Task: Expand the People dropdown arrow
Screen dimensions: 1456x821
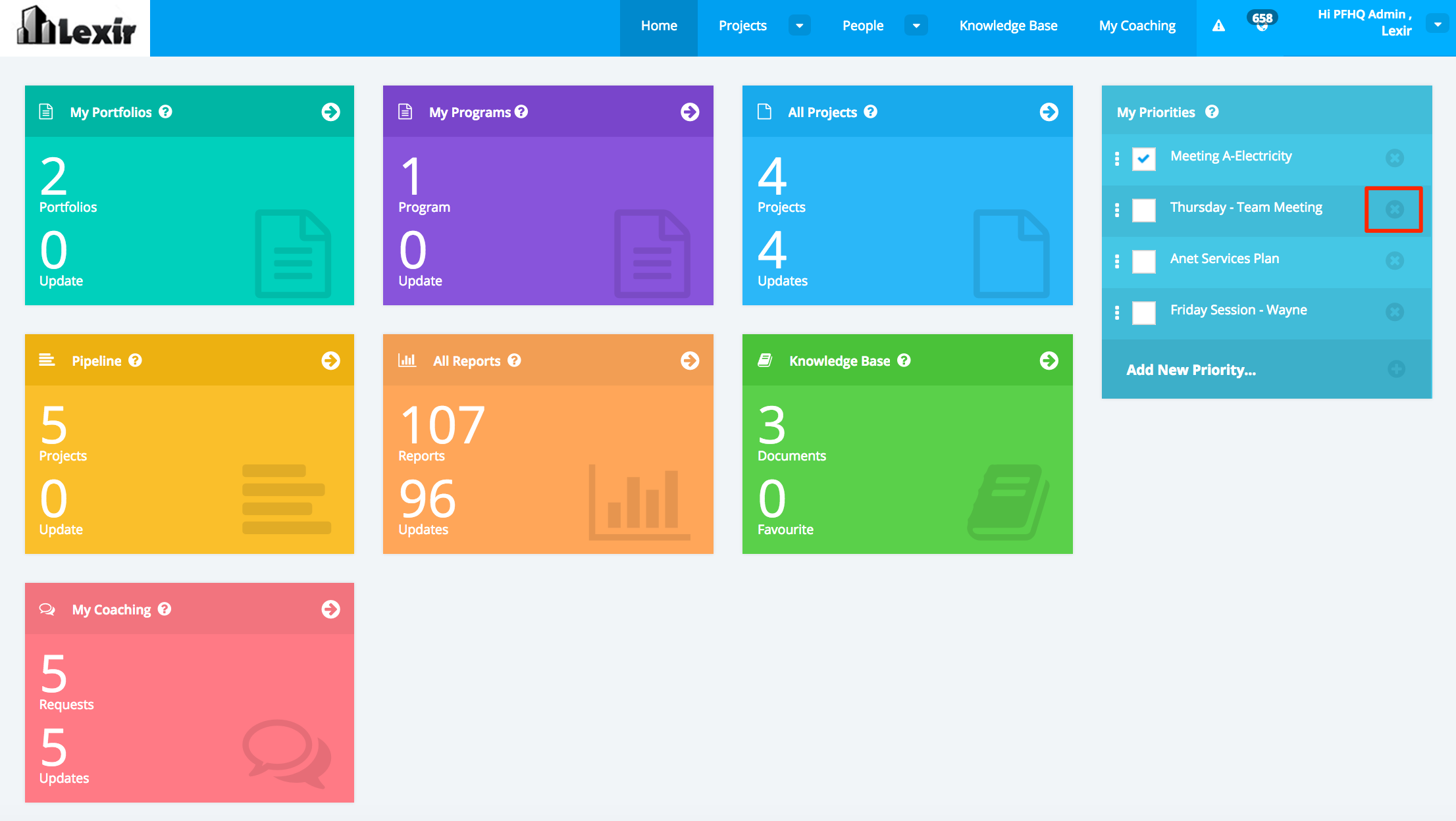Action: click(x=916, y=26)
